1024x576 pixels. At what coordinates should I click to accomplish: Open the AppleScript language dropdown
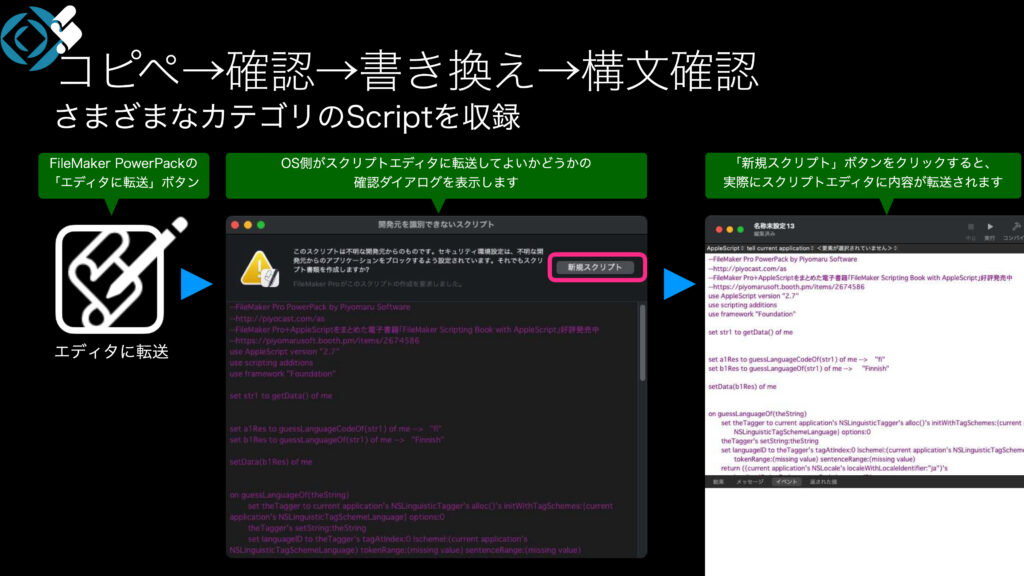(726, 247)
